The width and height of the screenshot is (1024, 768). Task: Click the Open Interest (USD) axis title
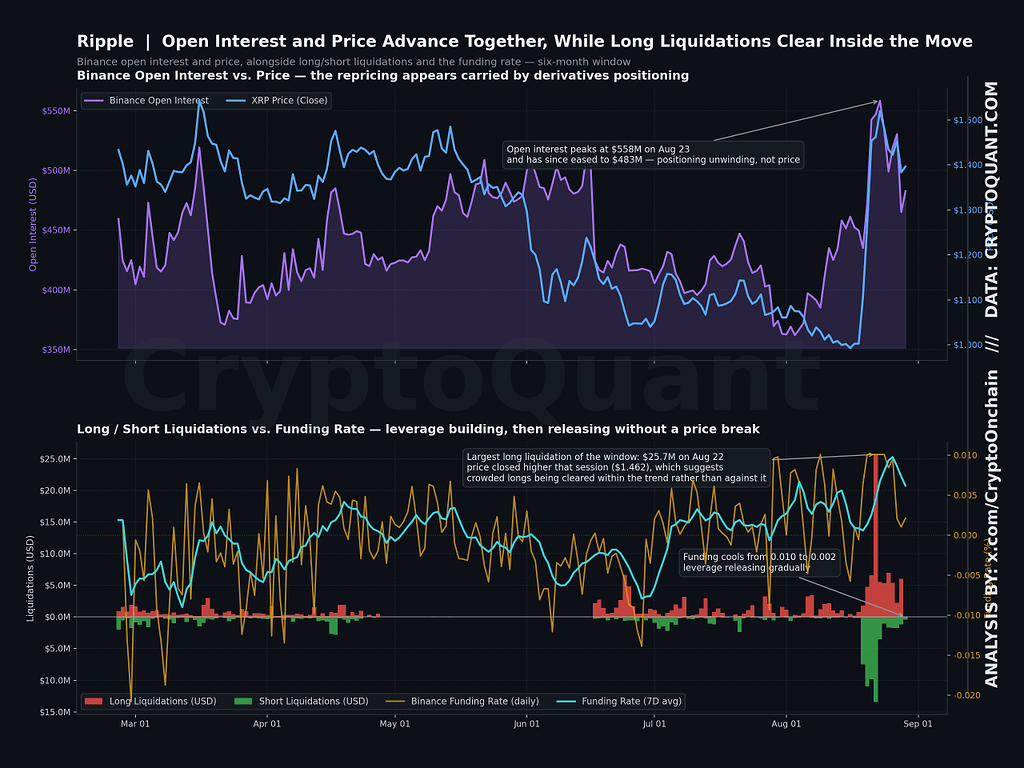click(x=33, y=225)
